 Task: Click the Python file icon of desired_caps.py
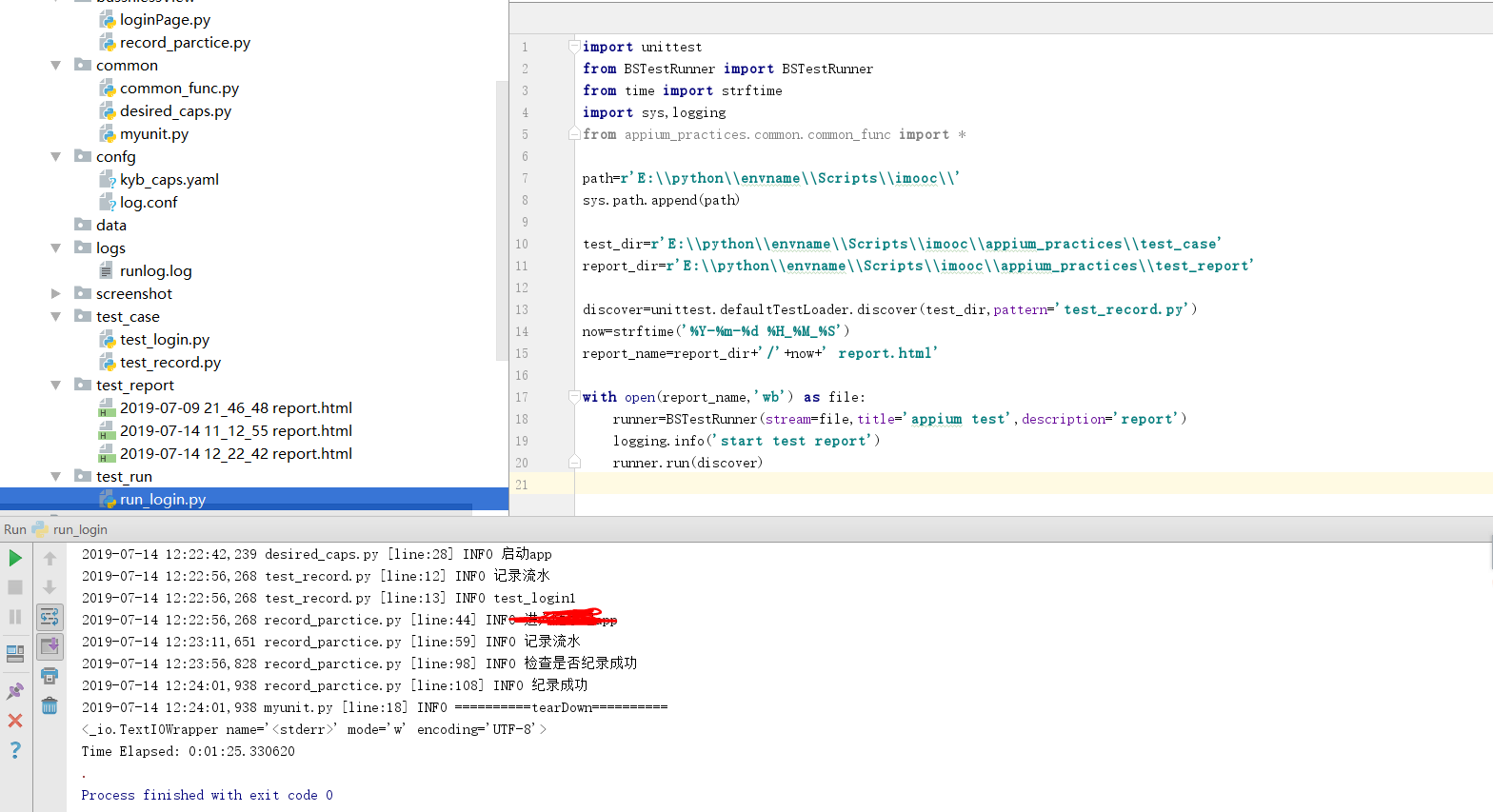pyautogui.click(x=108, y=111)
